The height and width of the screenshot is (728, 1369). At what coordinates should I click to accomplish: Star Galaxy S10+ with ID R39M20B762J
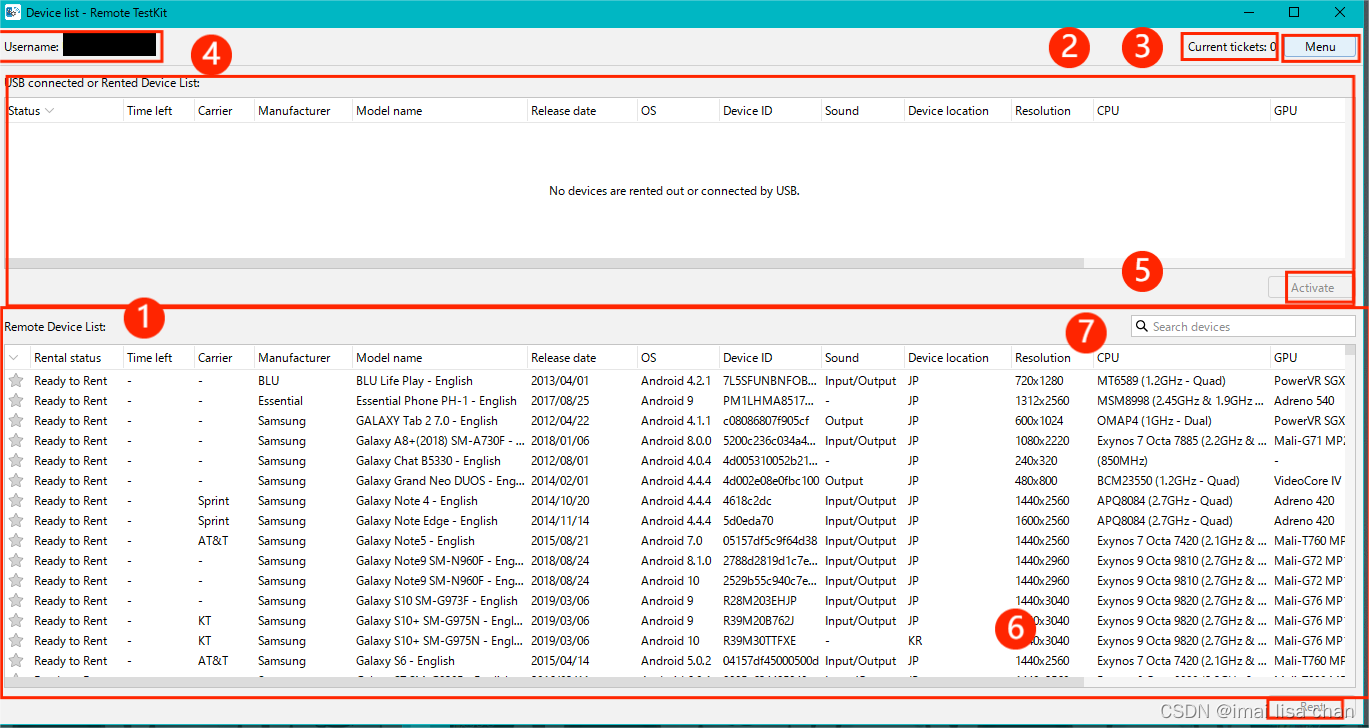(16, 620)
